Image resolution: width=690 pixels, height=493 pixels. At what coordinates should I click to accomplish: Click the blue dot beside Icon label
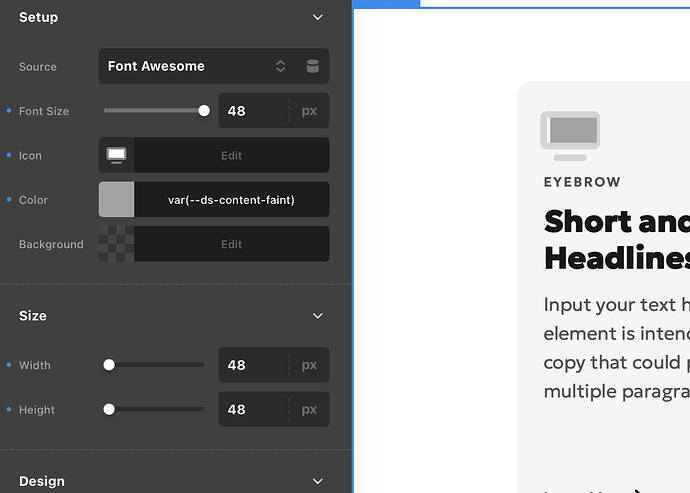[9, 155]
